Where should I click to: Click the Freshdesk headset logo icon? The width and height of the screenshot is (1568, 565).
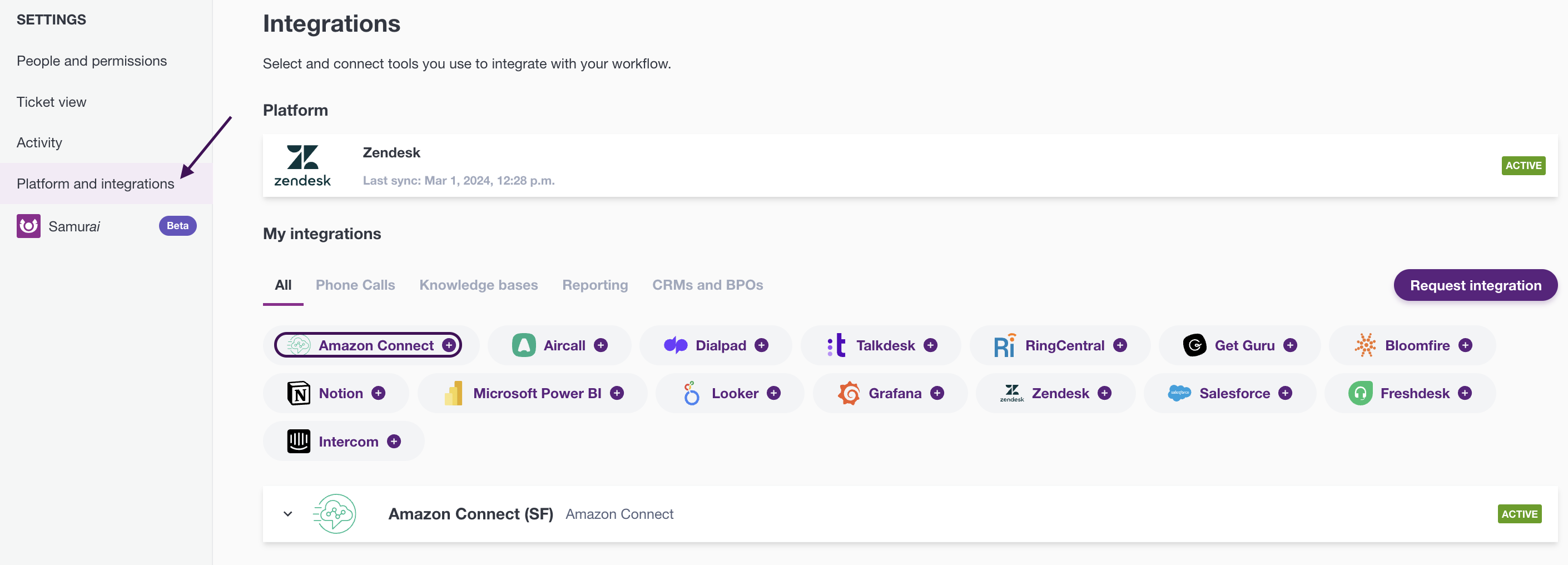tap(1361, 393)
